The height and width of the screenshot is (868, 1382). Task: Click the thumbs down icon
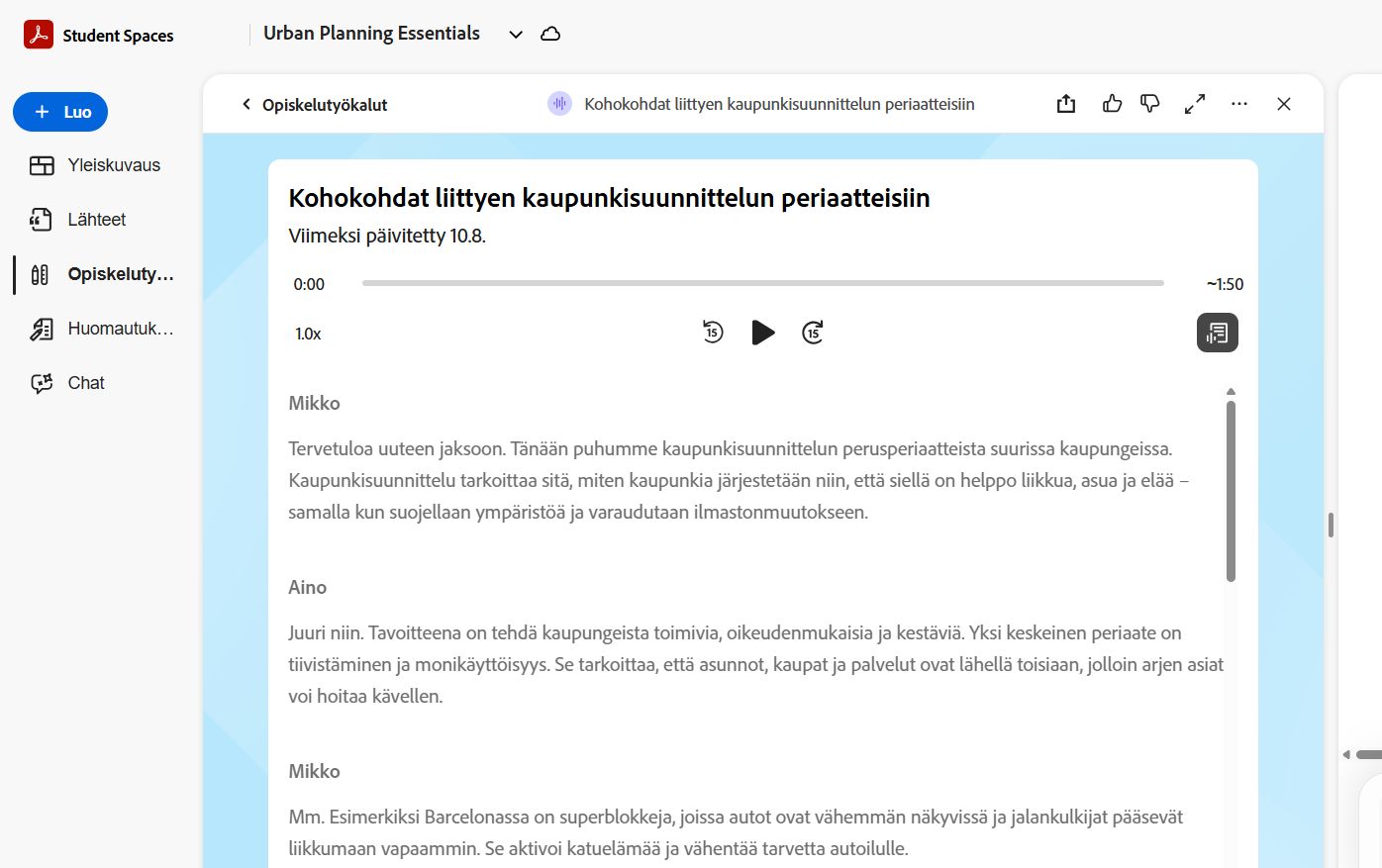(x=1150, y=104)
